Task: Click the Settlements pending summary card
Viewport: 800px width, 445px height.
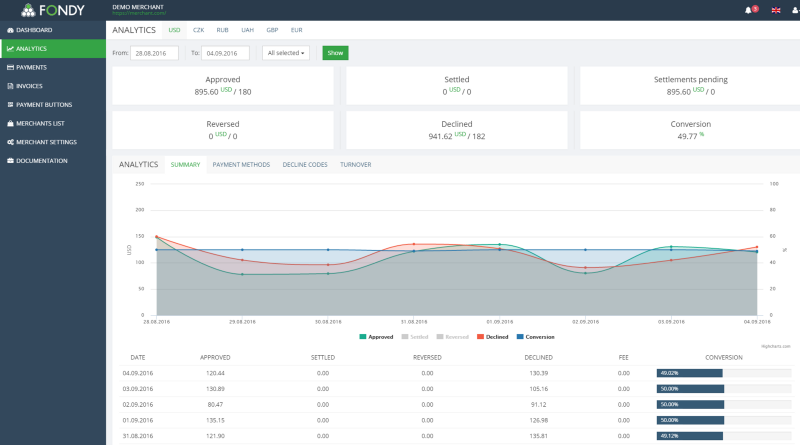Action: pos(690,86)
